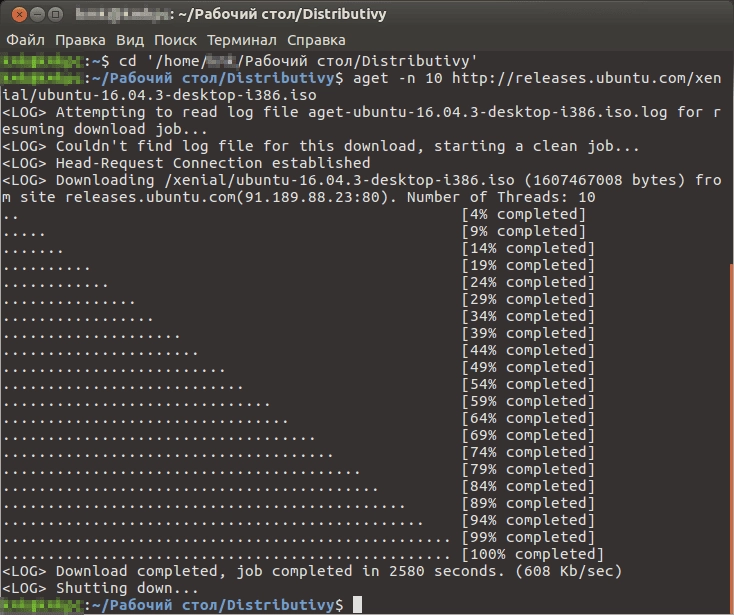Close the terminal window

click(x=19, y=15)
